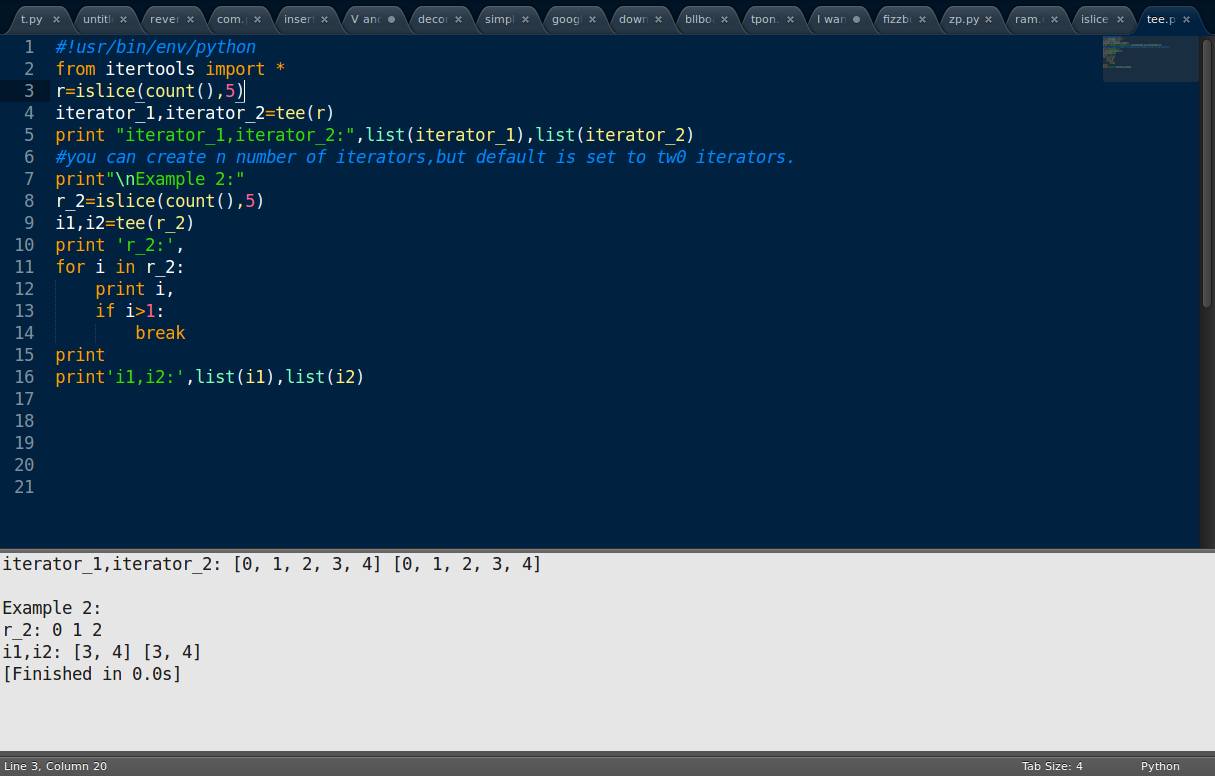1215x776 pixels.
Task: Click 'r=islice(count(),5)' on line 3
Action: (150, 91)
